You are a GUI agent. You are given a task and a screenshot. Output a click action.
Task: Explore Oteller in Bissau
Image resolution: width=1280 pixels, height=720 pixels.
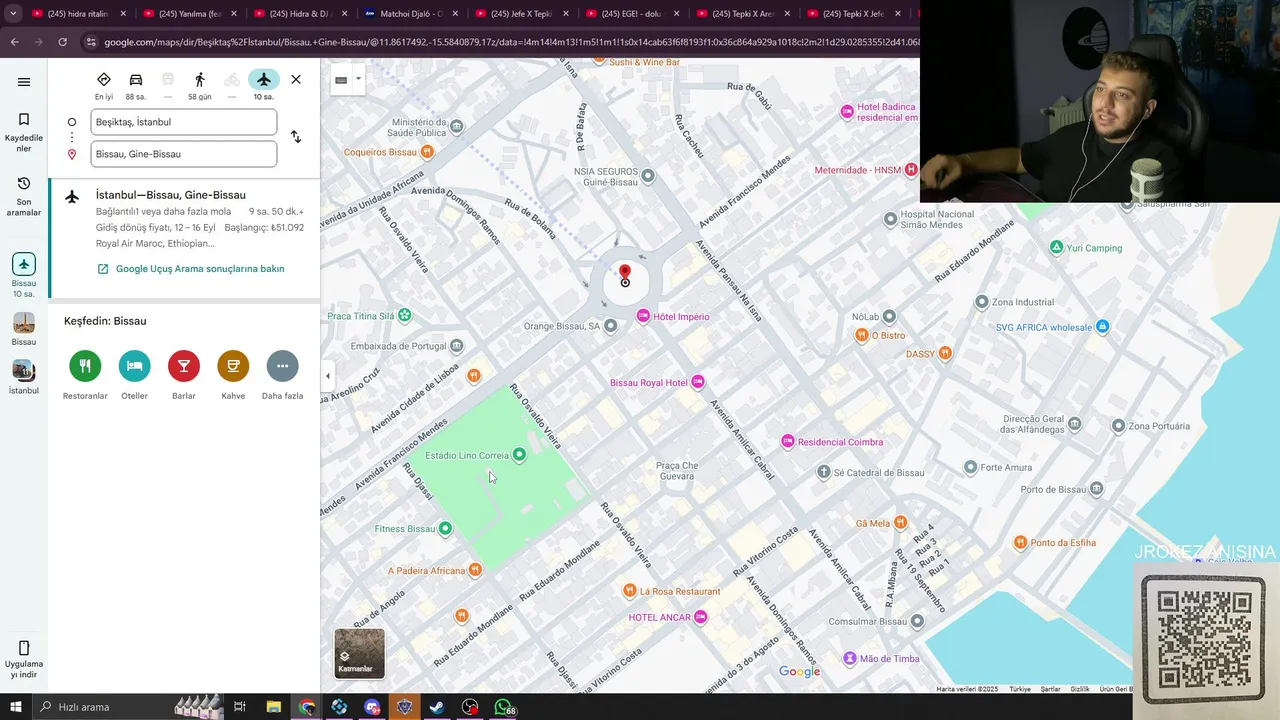coord(134,375)
